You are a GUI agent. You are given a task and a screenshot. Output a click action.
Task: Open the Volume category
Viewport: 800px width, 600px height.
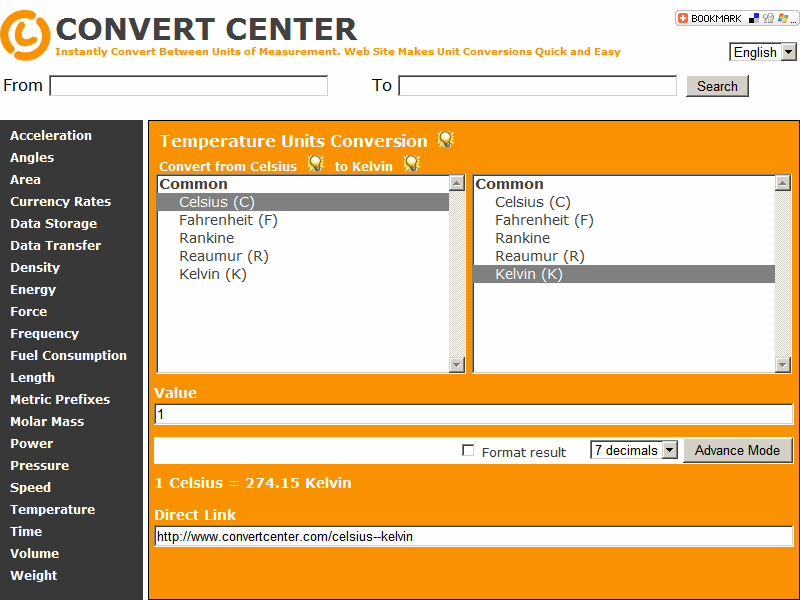(x=35, y=553)
